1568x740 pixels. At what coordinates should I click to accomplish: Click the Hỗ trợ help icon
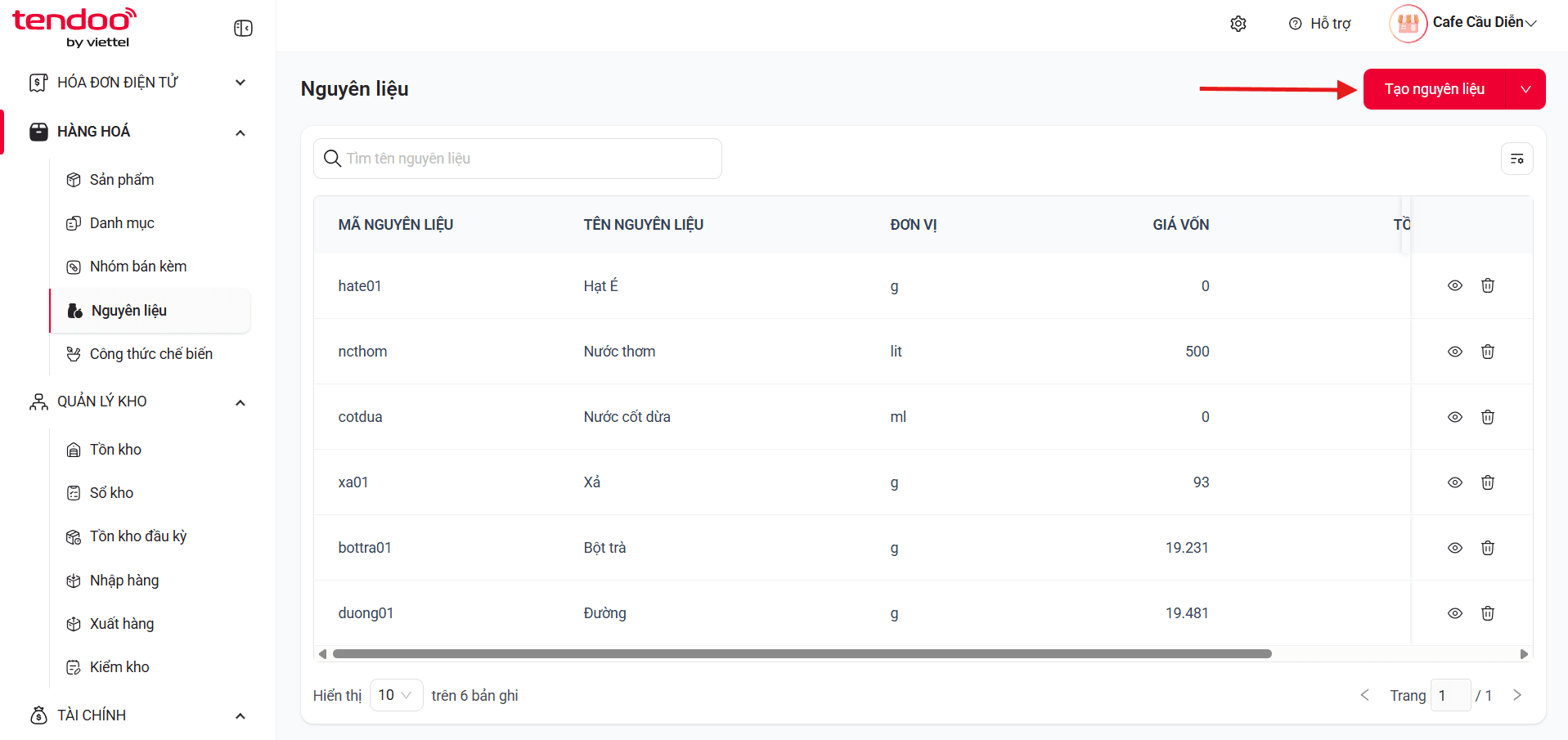(x=1296, y=24)
